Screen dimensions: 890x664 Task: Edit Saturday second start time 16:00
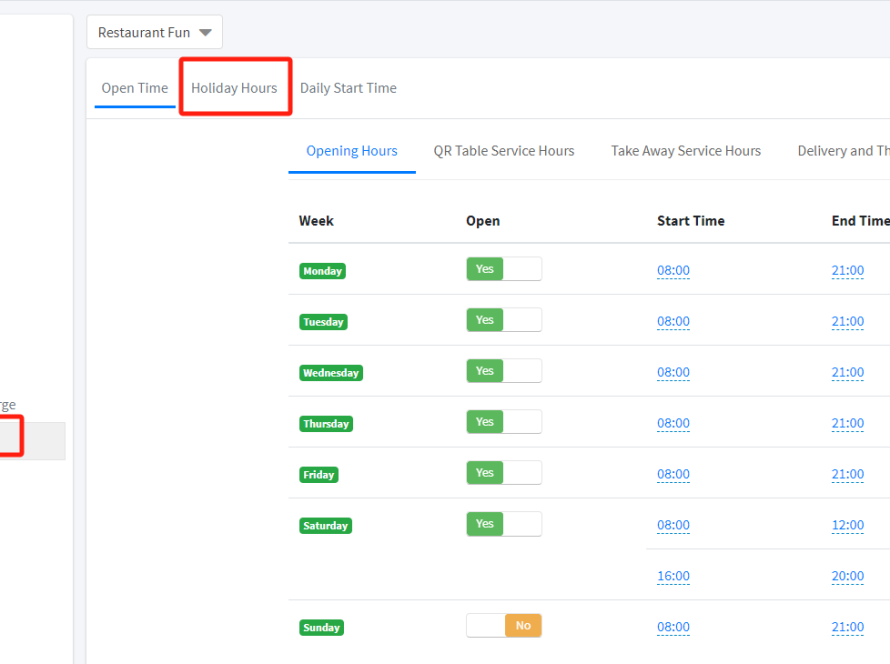[x=673, y=576]
